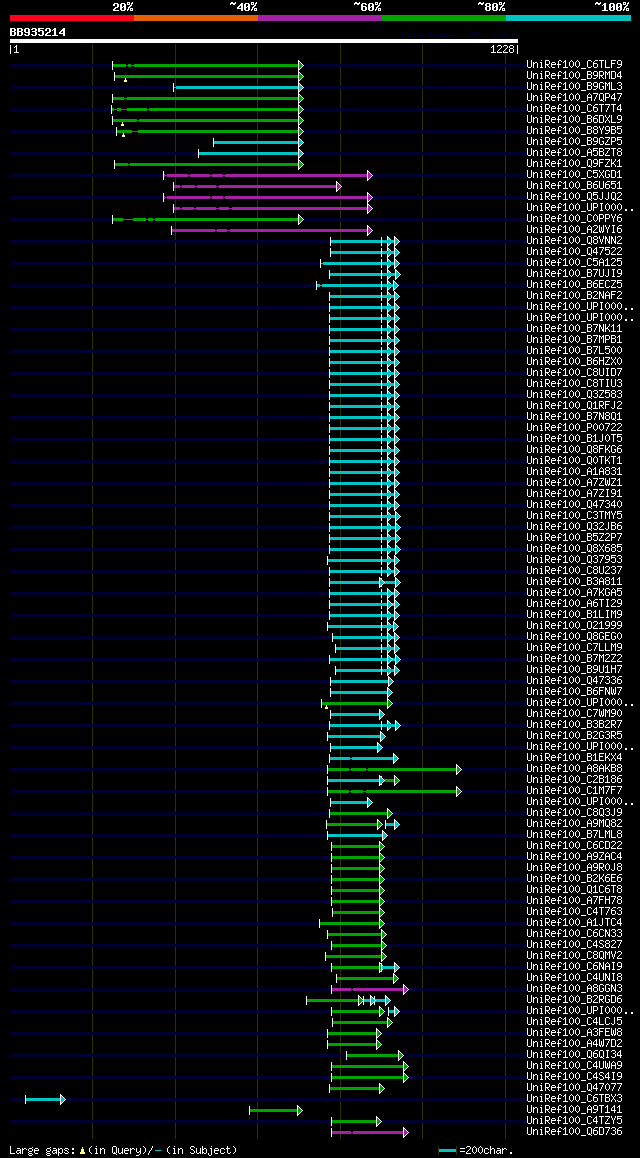The width and height of the screenshot is (640, 1158).
Task: Select hit label UniRef100_B6DXL9
Action: pos(574,120)
